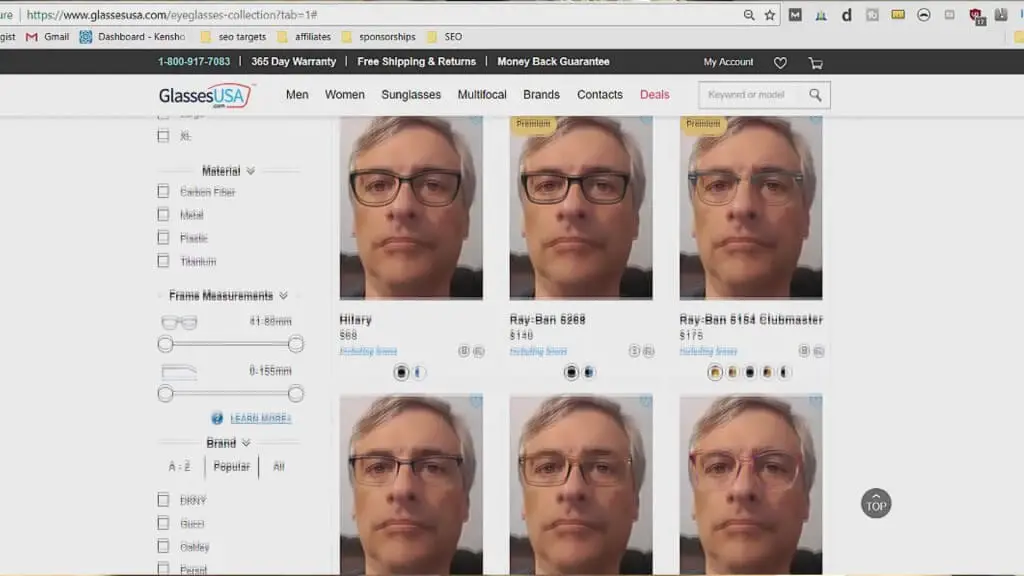The width and height of the screenshot is (1024, 576).
Task: Open the LEARN MORE link
Action: 261,418
